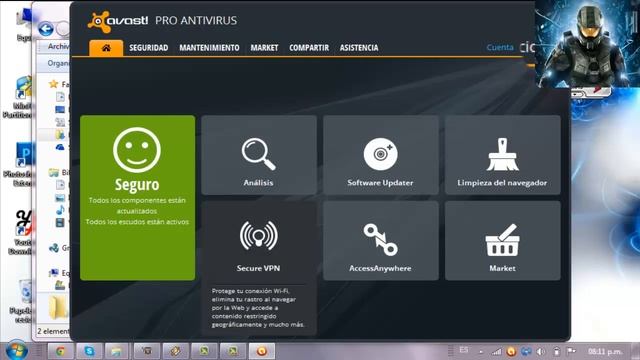Image resolution: width=640 pixels, height=360 pixels.
Task: Click the network signal tray icon
Action: [496, 351]
